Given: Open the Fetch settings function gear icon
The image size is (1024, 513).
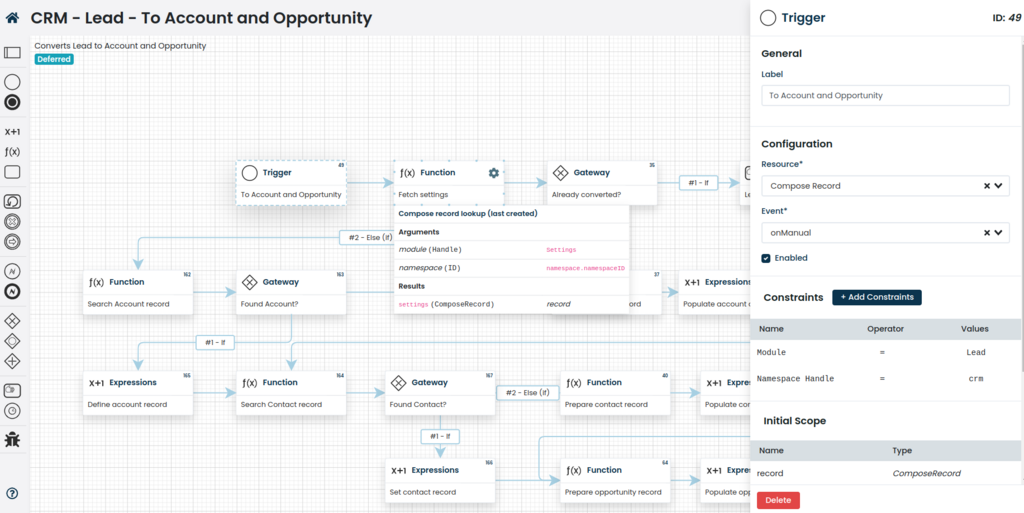Looking at the screenshot, I should coord(493,173).
